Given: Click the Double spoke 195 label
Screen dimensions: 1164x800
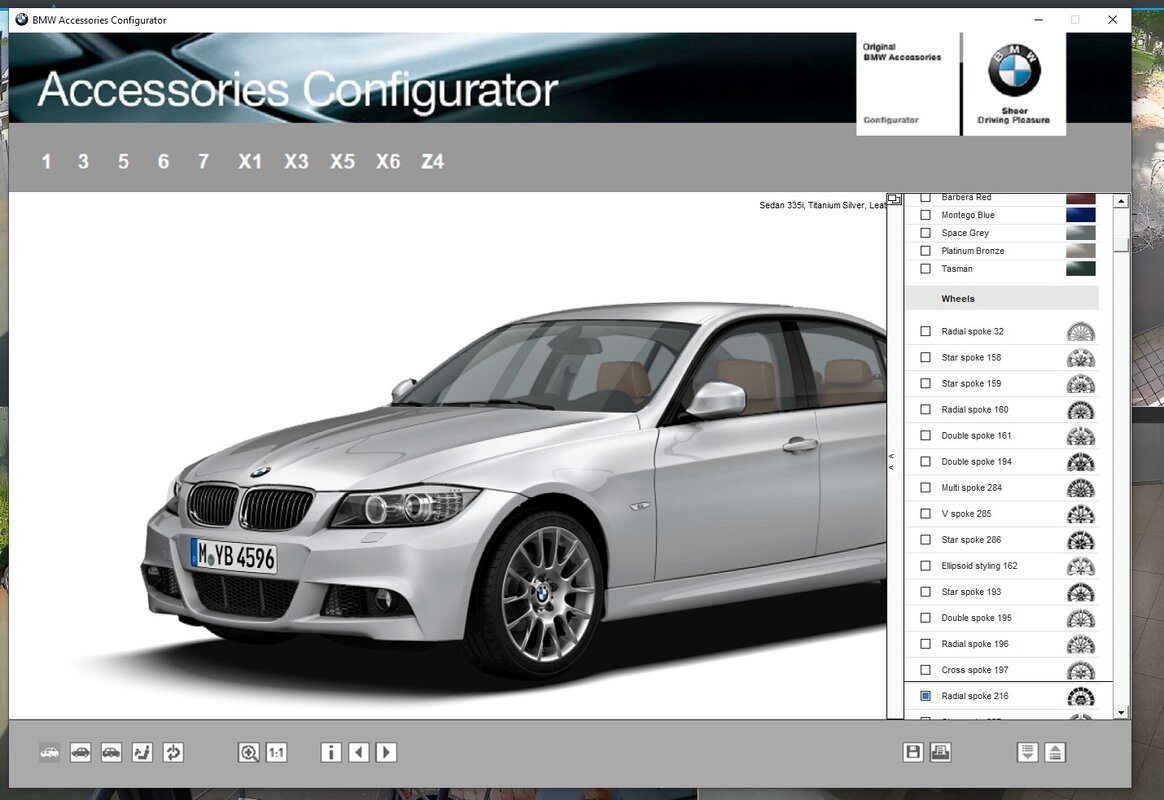Looking at the screenshot, I should [x=976, y=617].
